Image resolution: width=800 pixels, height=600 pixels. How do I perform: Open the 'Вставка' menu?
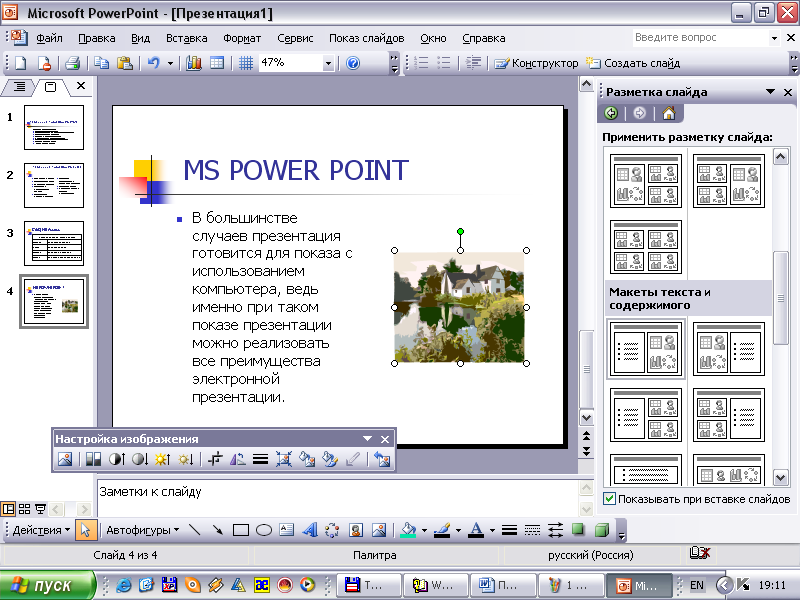tap(186, 38)
